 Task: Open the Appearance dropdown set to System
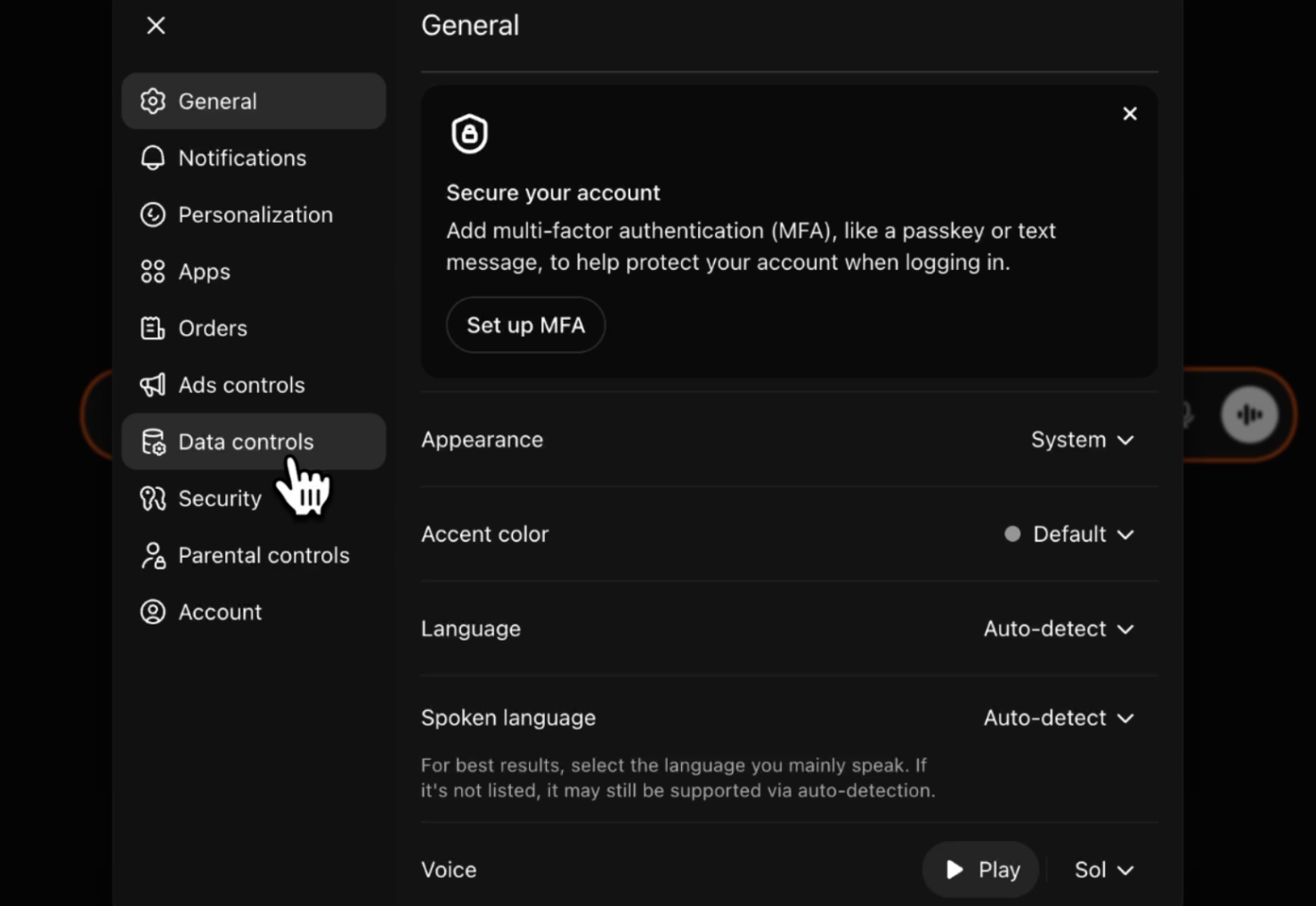1082,439
